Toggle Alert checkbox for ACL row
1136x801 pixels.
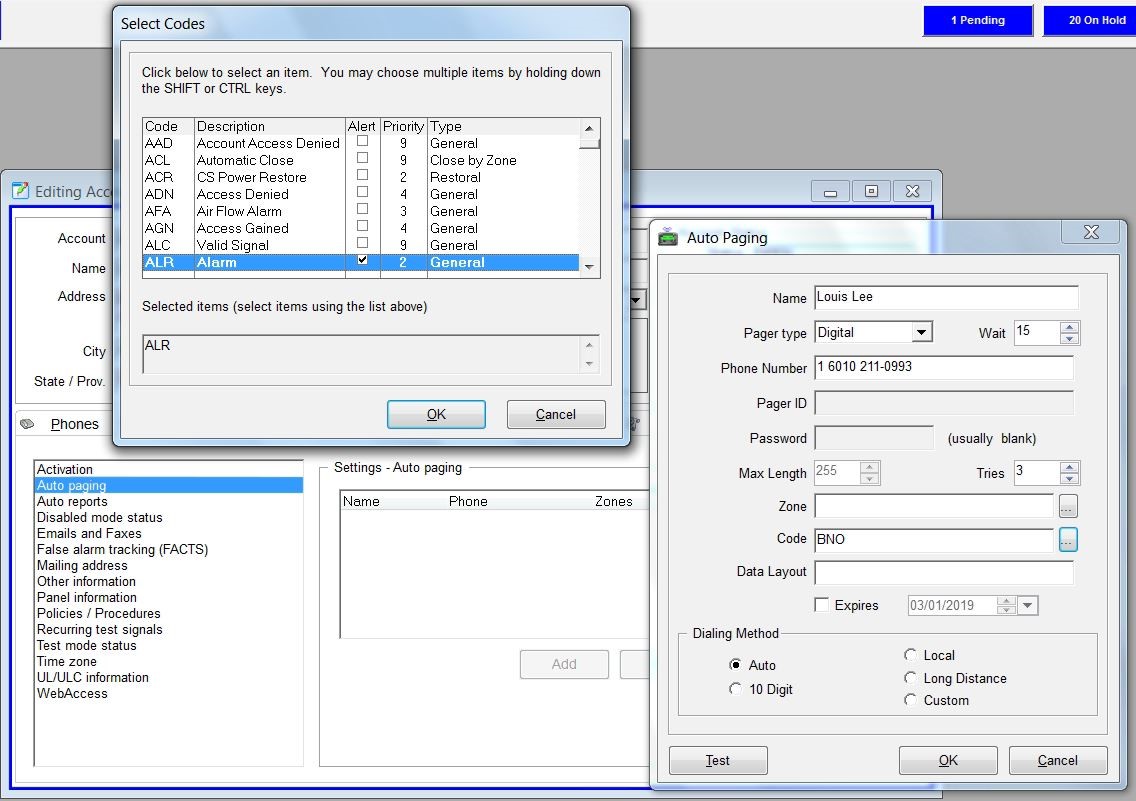pos(362,158)
